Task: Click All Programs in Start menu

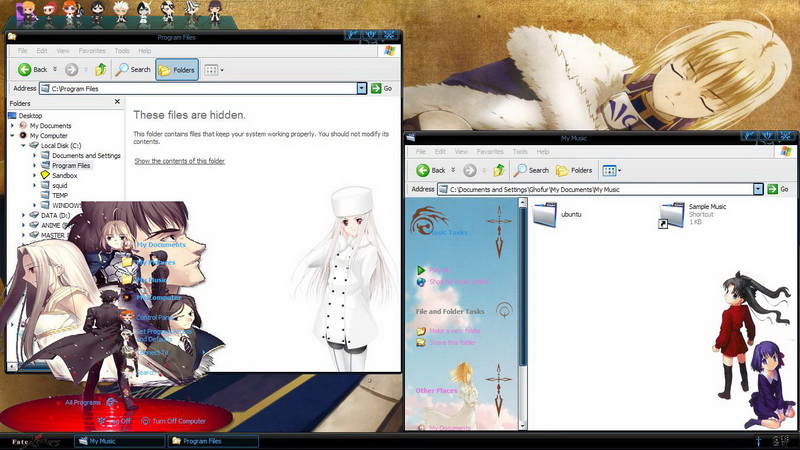Action: tap(83, 403)
